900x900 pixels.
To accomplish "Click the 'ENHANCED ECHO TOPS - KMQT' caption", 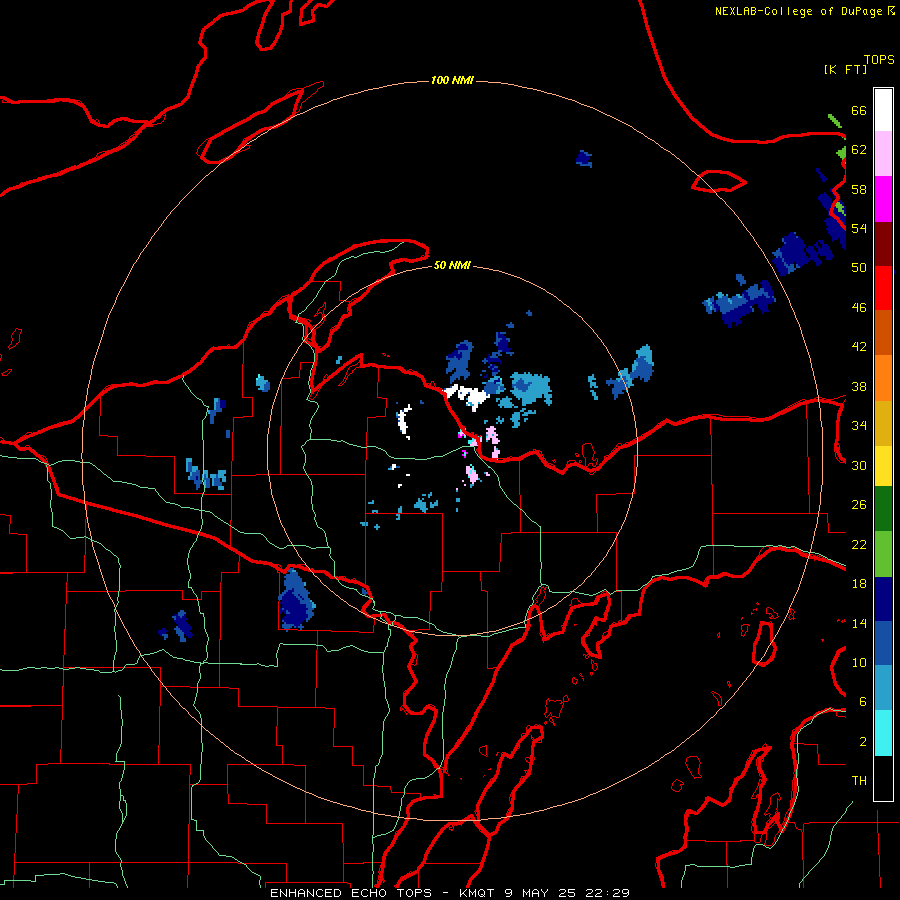I will coord(382,893).
